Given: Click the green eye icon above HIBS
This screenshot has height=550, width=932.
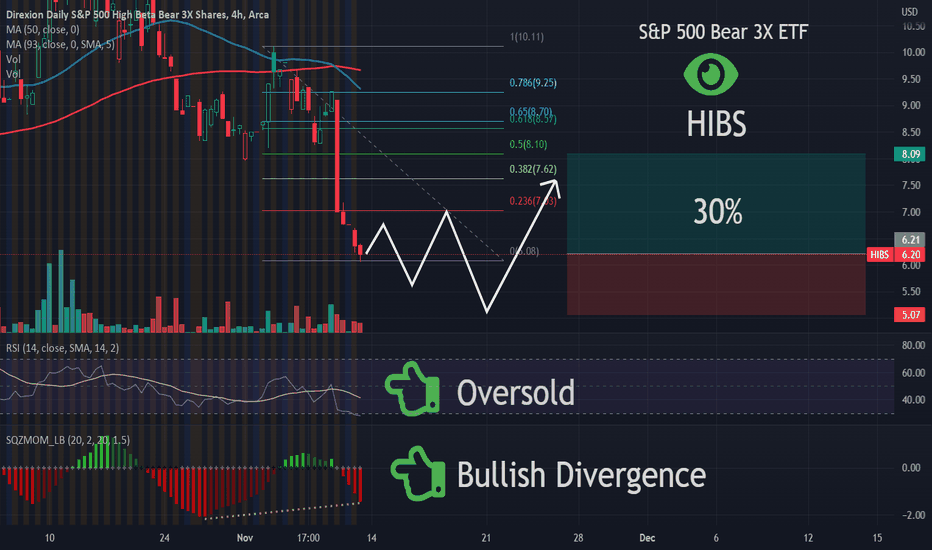Looking at the screenshot, I should (x=711, y=74).
